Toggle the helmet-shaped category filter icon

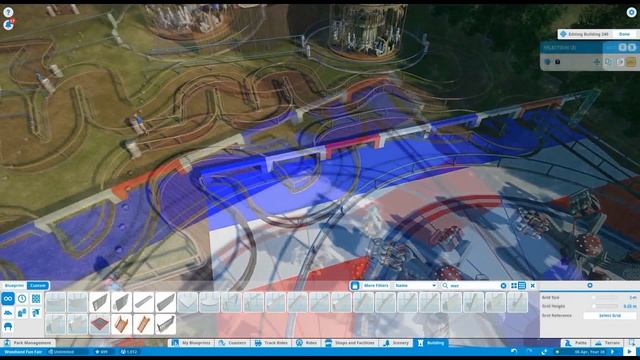pyautogui.click(x=8, y=327)
